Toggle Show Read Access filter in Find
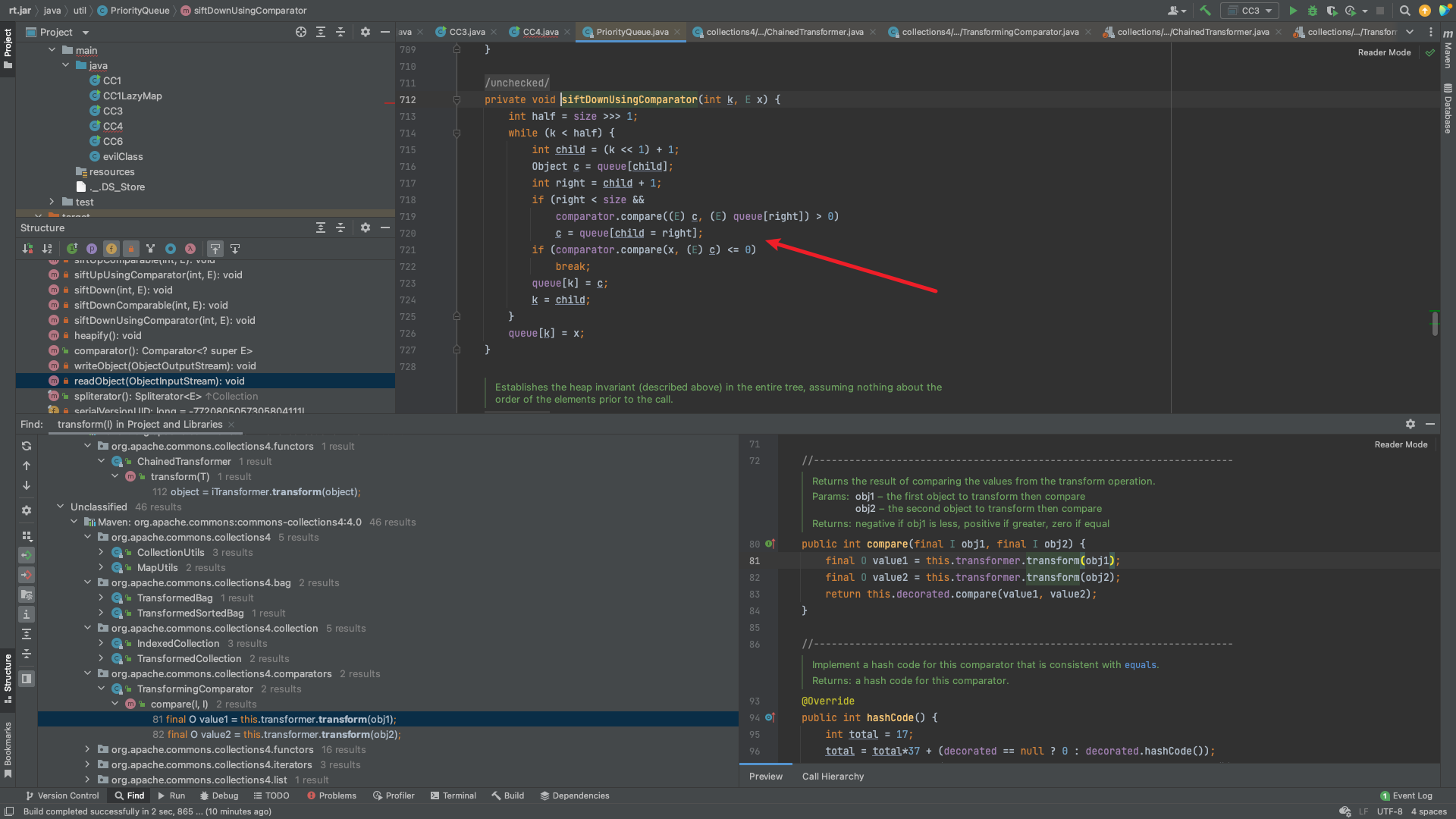1456x819 pixels. (x=27, y=555)
